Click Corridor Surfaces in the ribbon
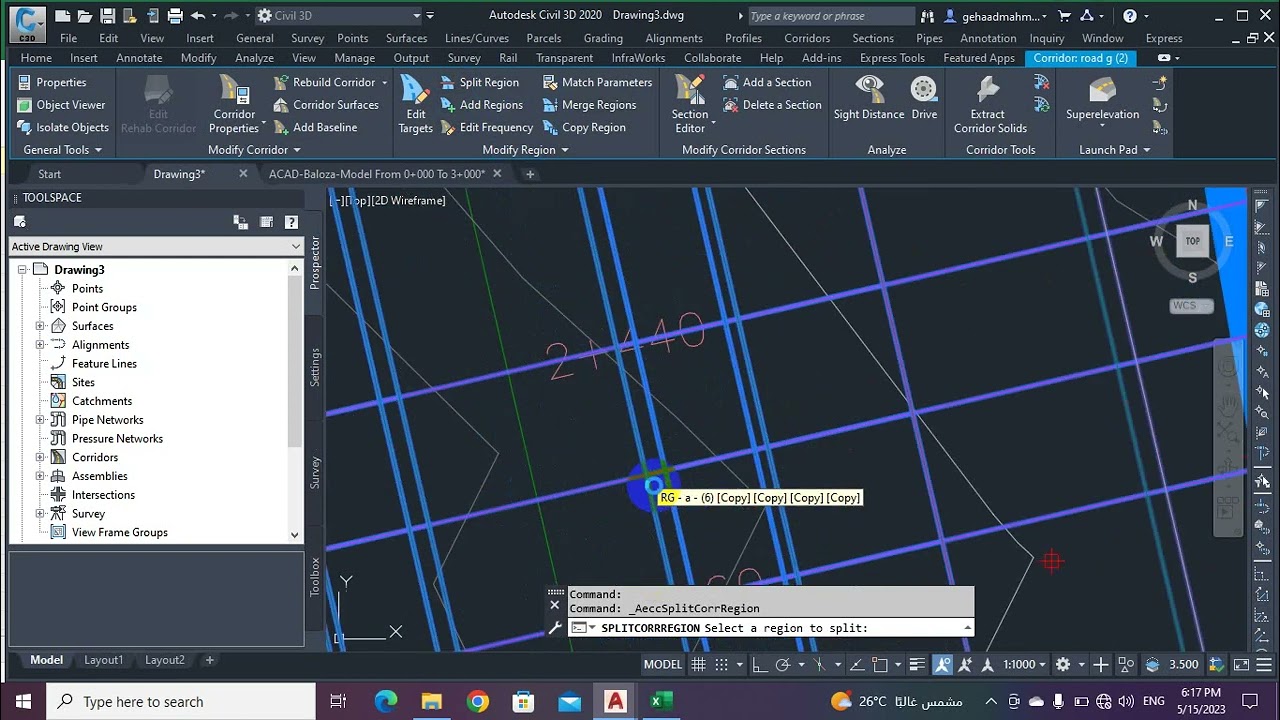Viewport: 1280px width, 720px height. click(x=326, y=105)
